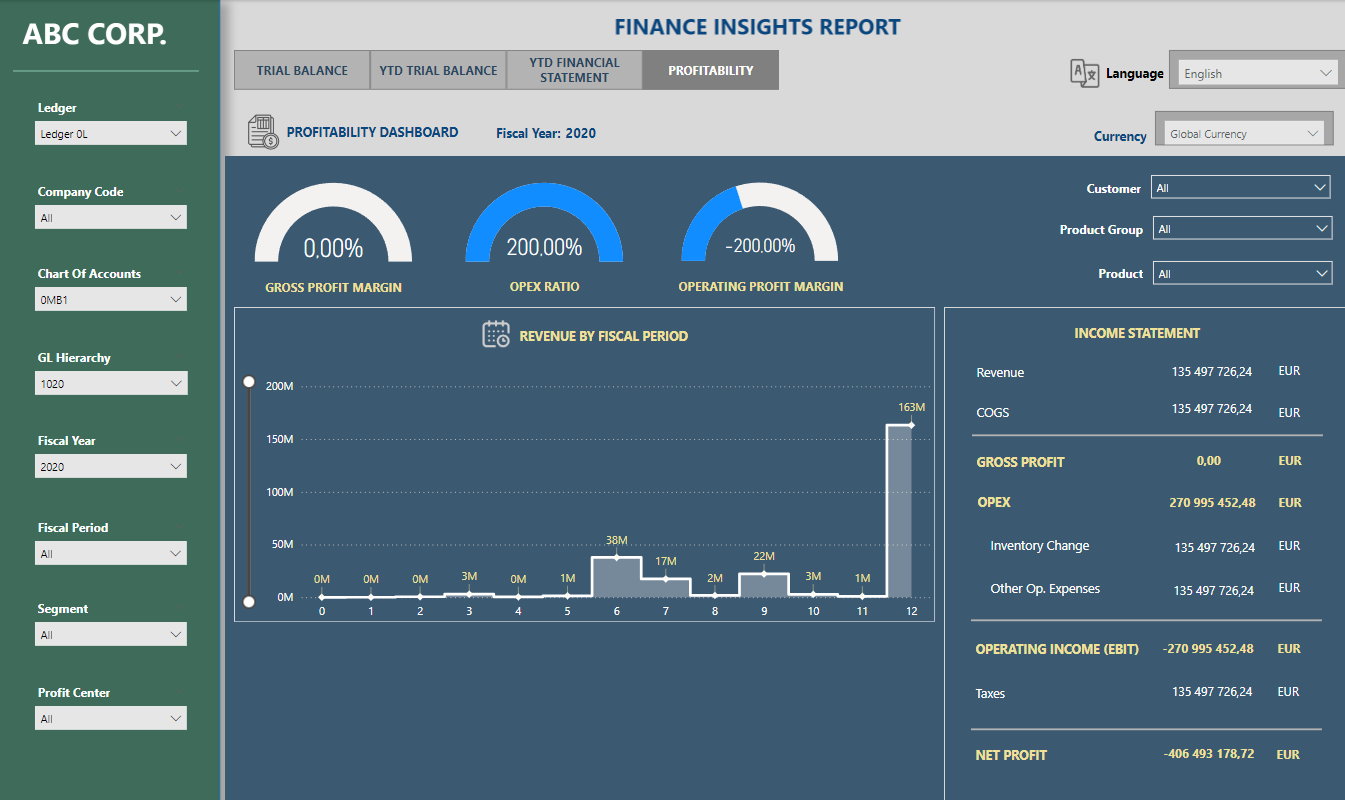Click the OPERATING INCOME (EBIT) label
1345x800 pixels.
1057,649
